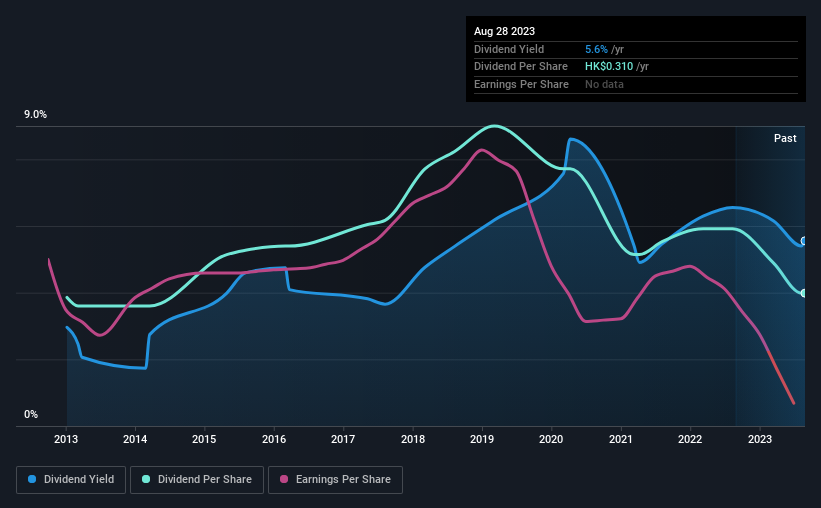Image resolution: width=821 pixels, height=508 pixels.
Task: Click the 5.6% dividend yield value
Action: coord(596,49)
